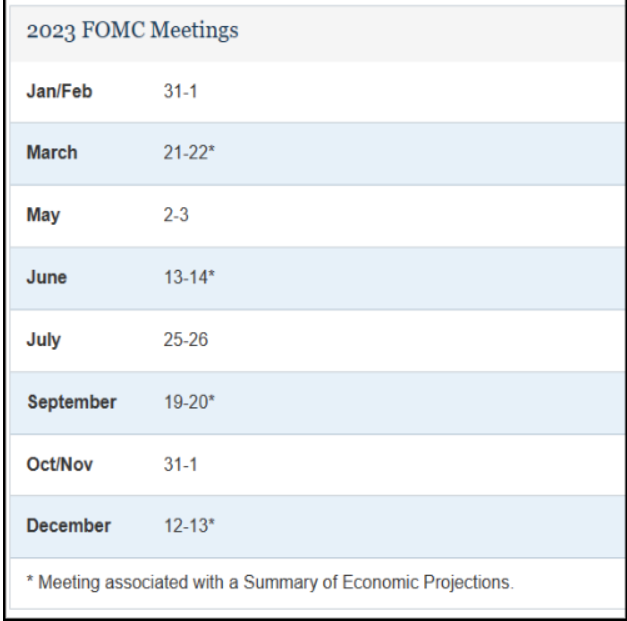Image resolution: width=627 pixels, height=621 pixels.
Task: Click the December 12-13* meeting dates
Action: point(187,526)
